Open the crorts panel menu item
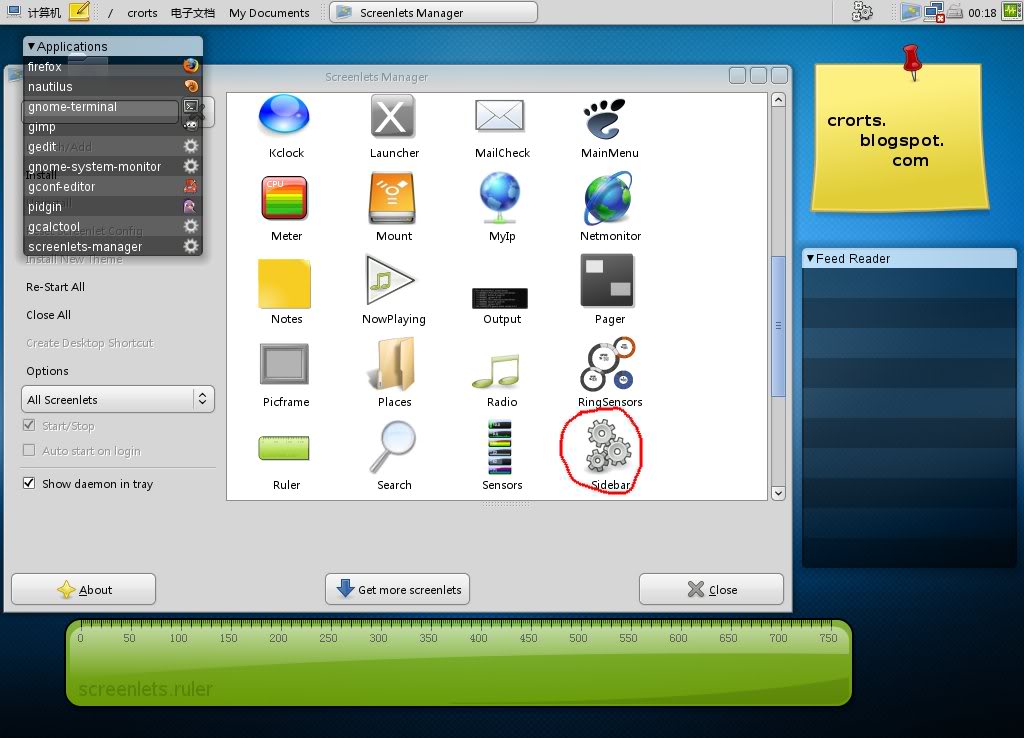Screen dimensions: 1024x738 142,13
